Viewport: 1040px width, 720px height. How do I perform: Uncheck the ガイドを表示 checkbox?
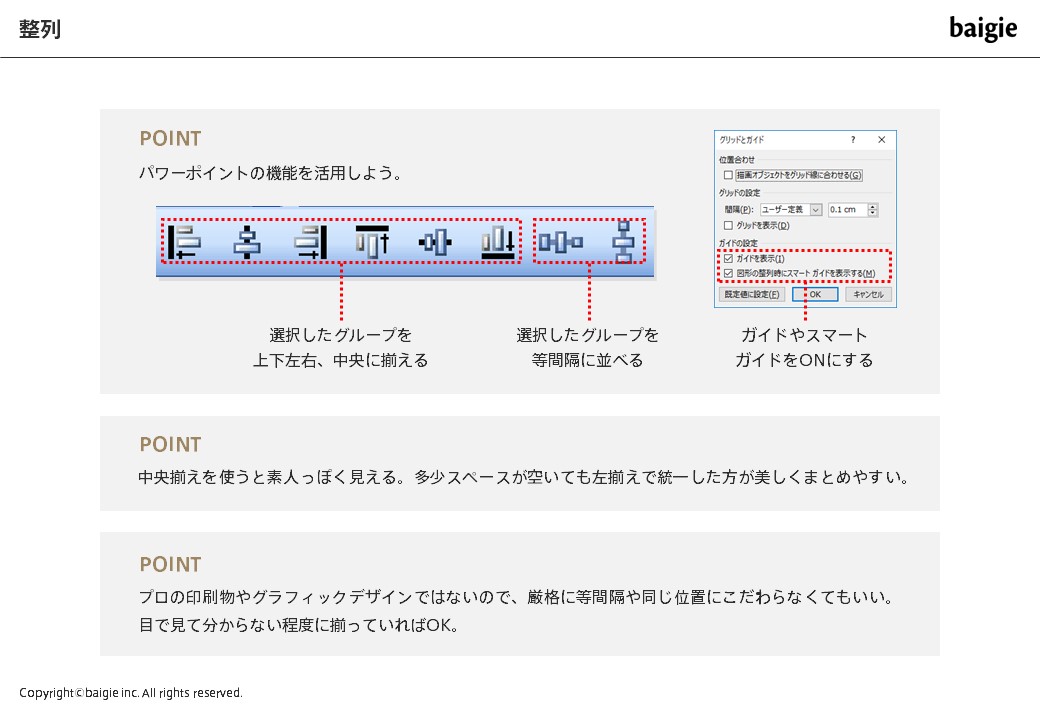pos(728,259)
